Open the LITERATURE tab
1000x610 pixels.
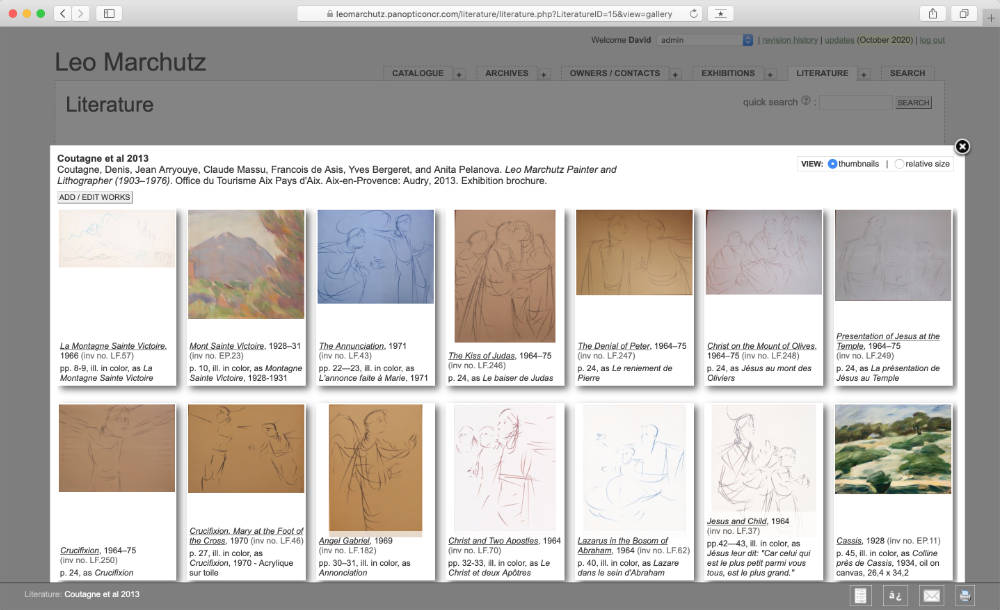pos(822,73)
